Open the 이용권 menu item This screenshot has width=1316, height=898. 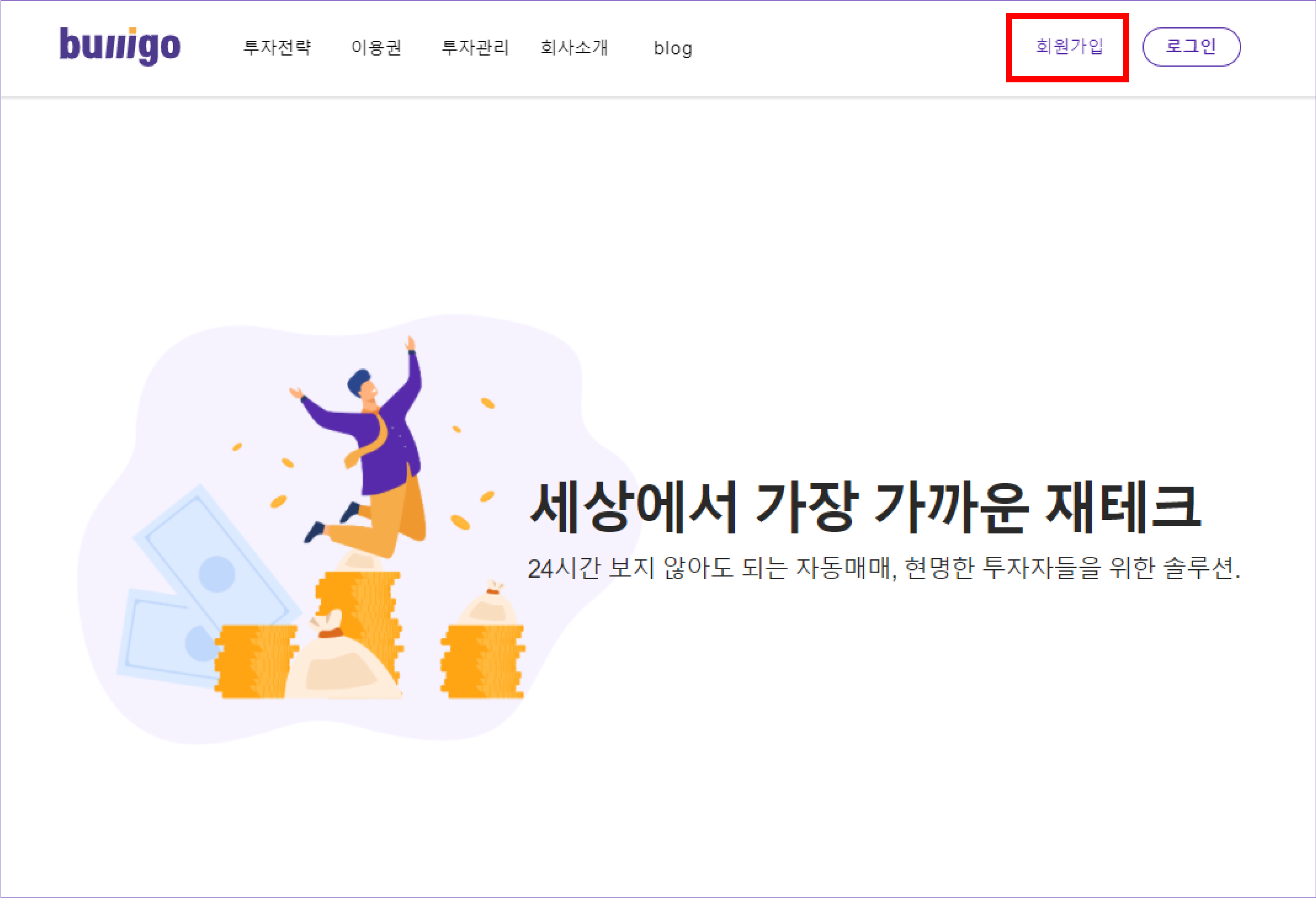tap(376, 48)
